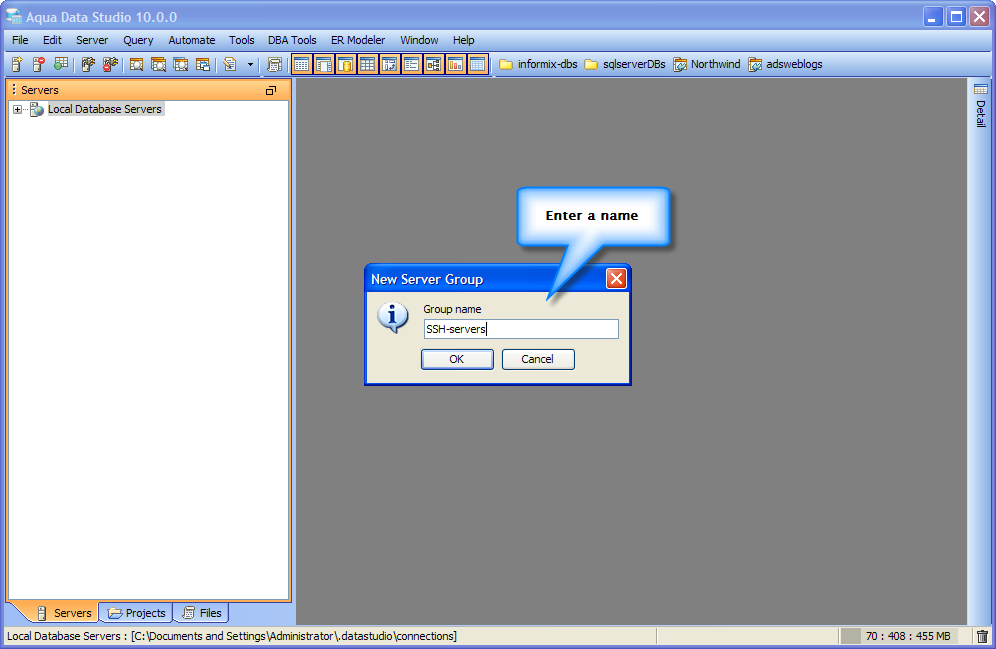Open the adsweblogs server shortcut

785,64
